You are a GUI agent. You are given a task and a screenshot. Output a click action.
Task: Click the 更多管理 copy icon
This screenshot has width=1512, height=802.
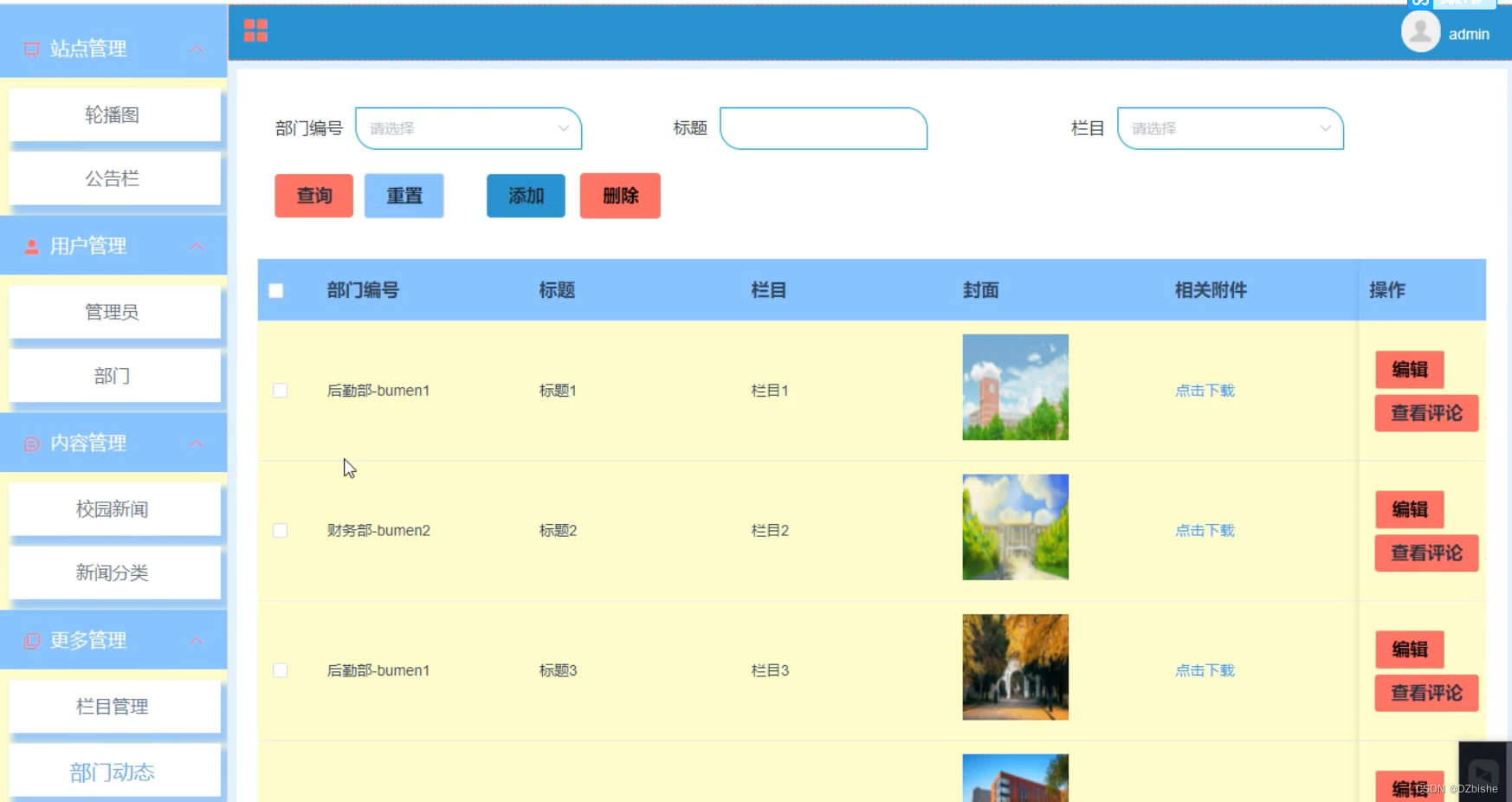(x=32, y=641)
